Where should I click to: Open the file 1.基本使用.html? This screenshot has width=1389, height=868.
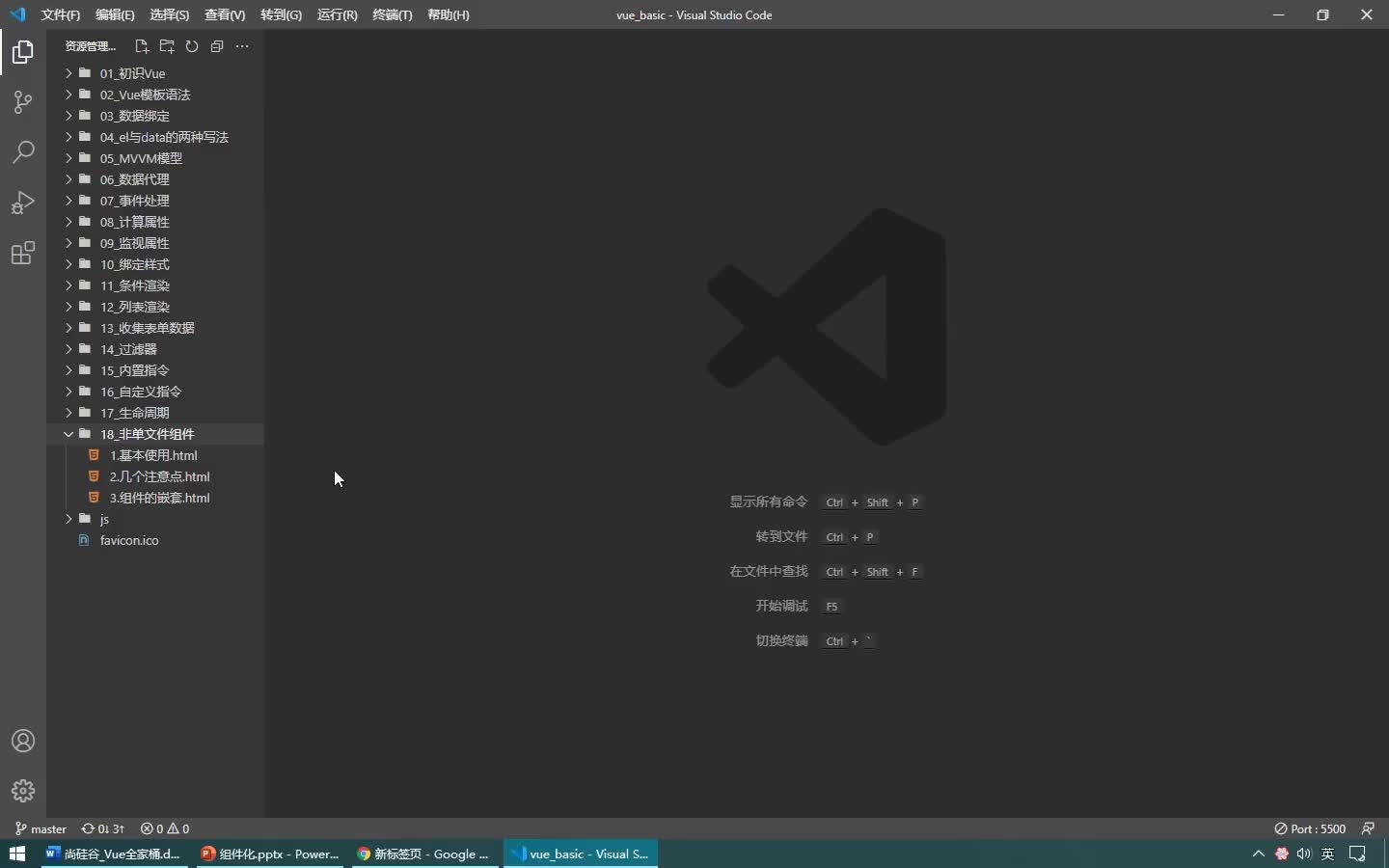155,455
